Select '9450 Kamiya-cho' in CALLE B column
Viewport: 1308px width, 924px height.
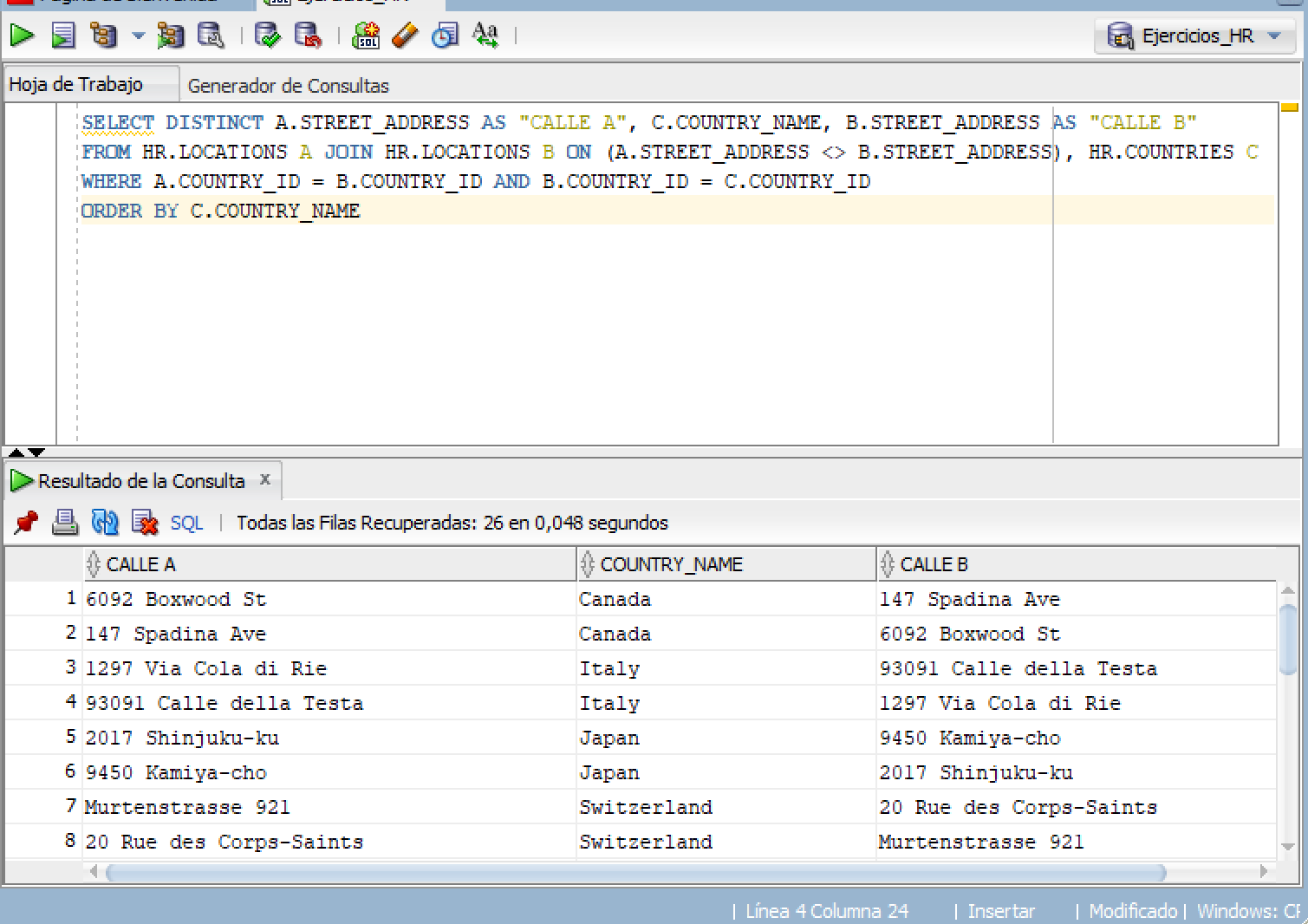point(1077,738)
